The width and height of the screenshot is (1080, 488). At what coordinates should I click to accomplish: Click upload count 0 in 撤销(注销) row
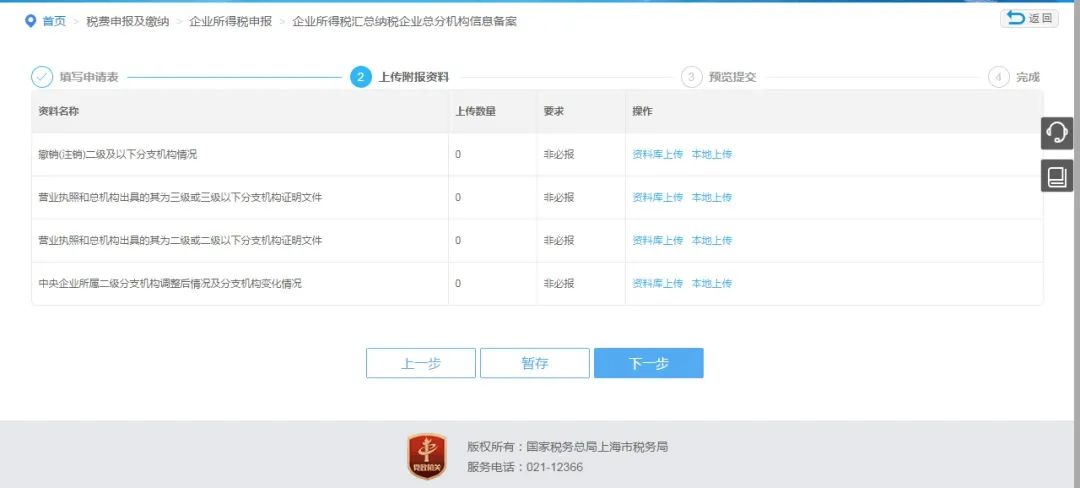[458, 154]
